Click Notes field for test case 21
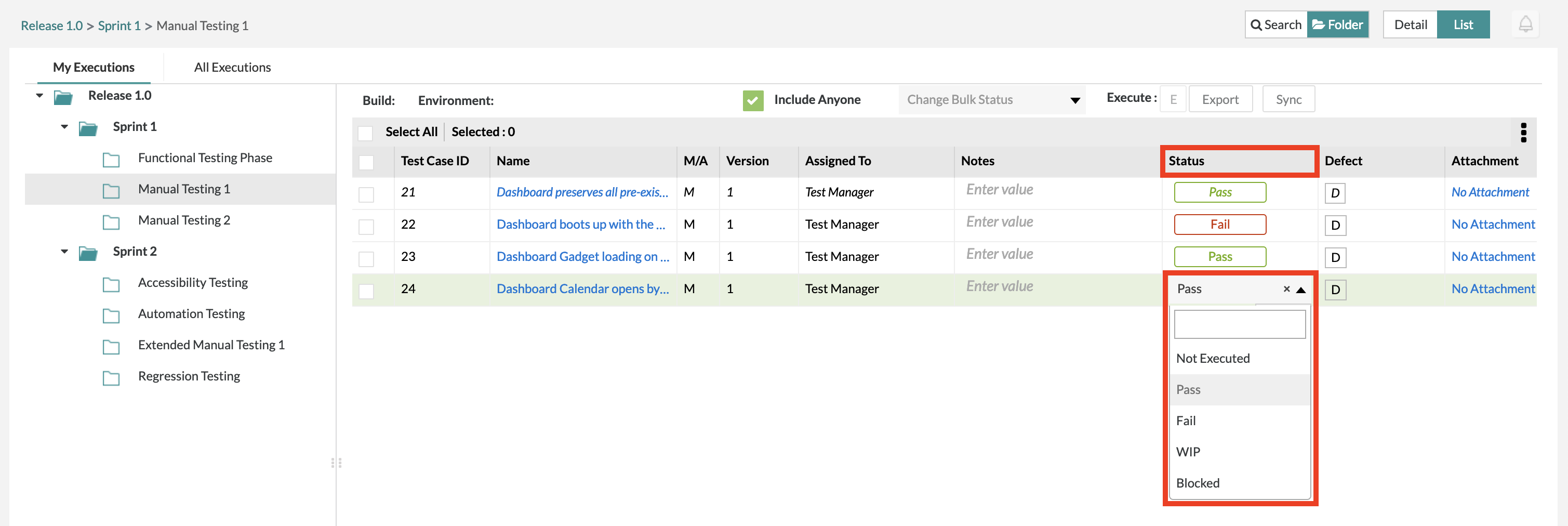The height and width of the screenshot is (526, 1568). click(1057, 190)
